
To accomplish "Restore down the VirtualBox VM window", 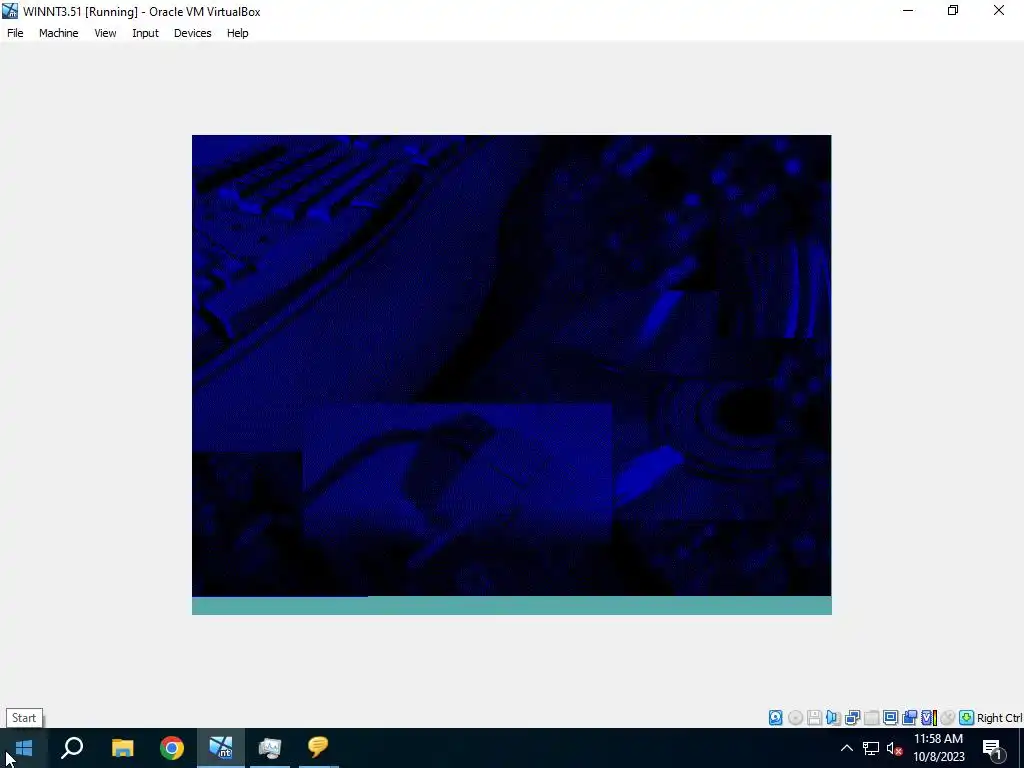I will tap(953, 11).
